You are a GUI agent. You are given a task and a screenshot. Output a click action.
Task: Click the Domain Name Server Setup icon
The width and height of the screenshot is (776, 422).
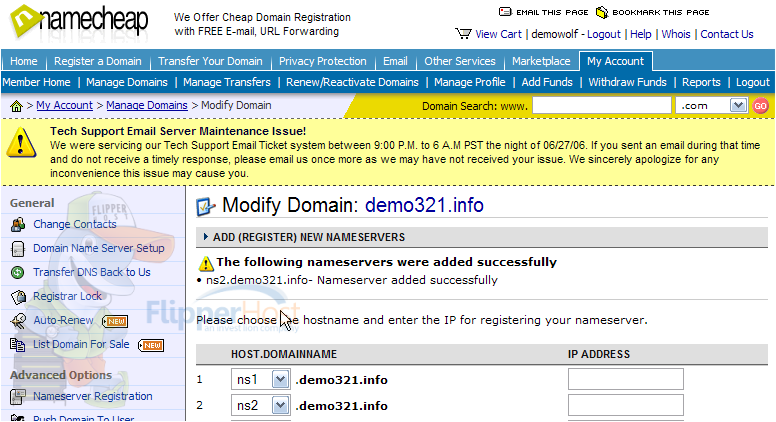18,248
